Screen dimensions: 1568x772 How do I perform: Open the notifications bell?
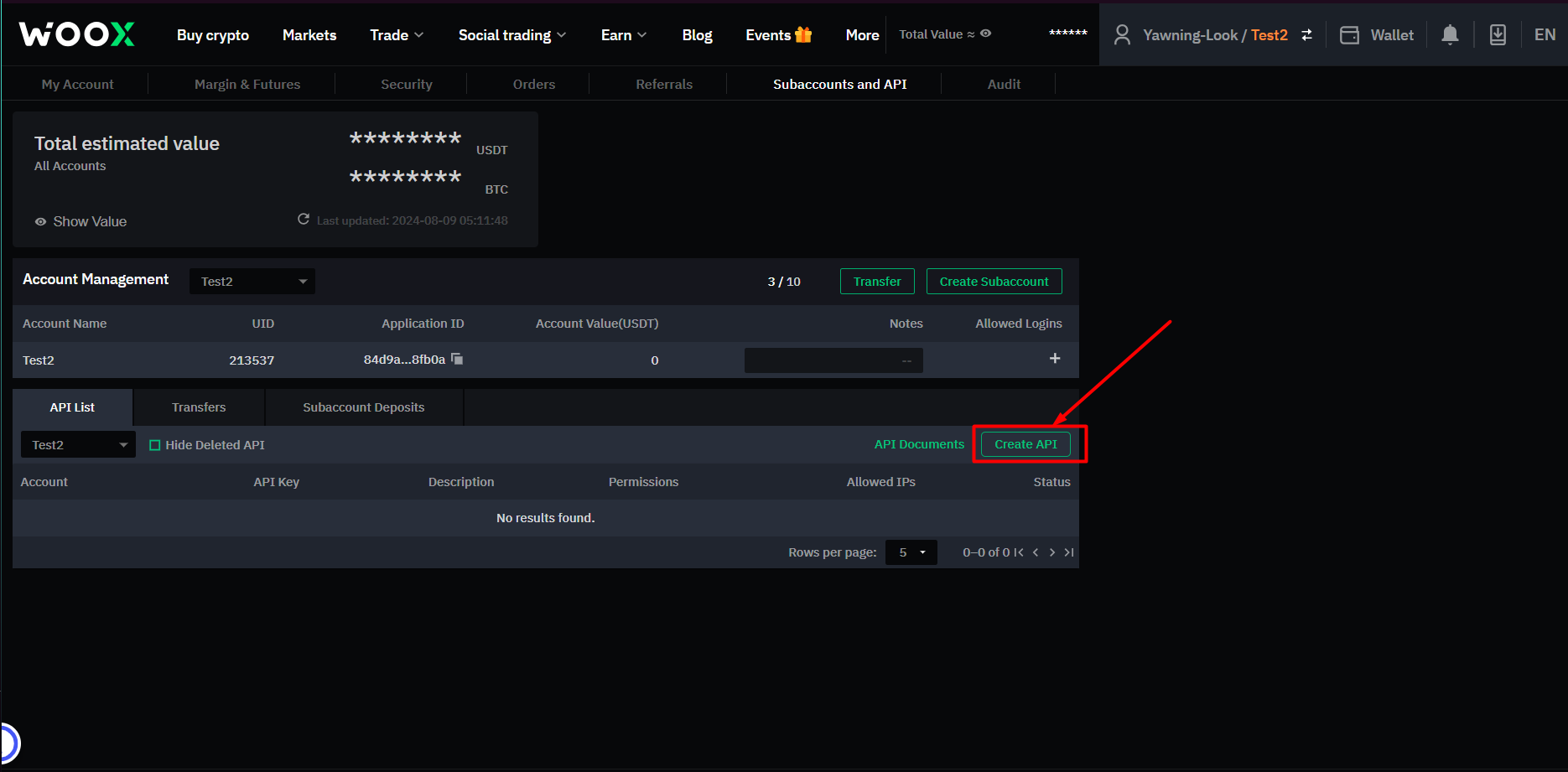(1450, 34)
